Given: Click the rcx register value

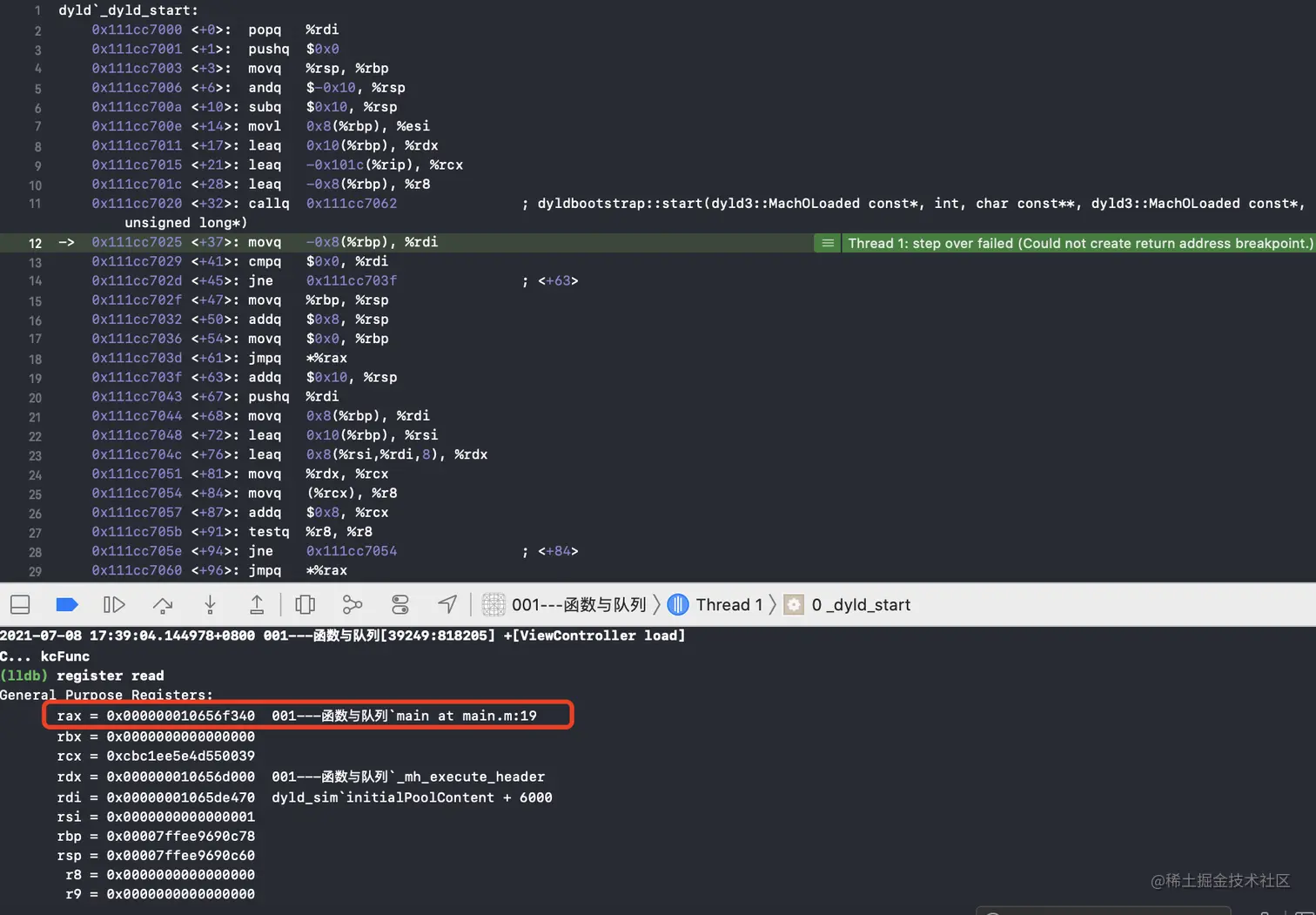Looking at the screenshot, I should pyautogui.click(x=180, y=756).
